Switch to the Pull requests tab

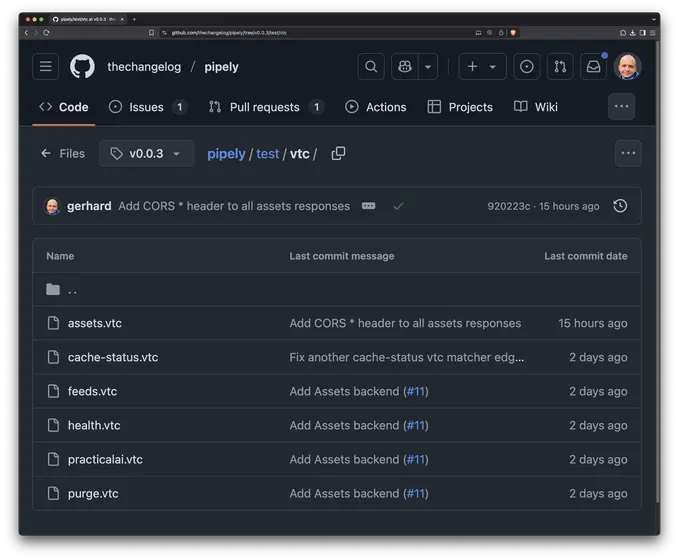coord(266,107)
